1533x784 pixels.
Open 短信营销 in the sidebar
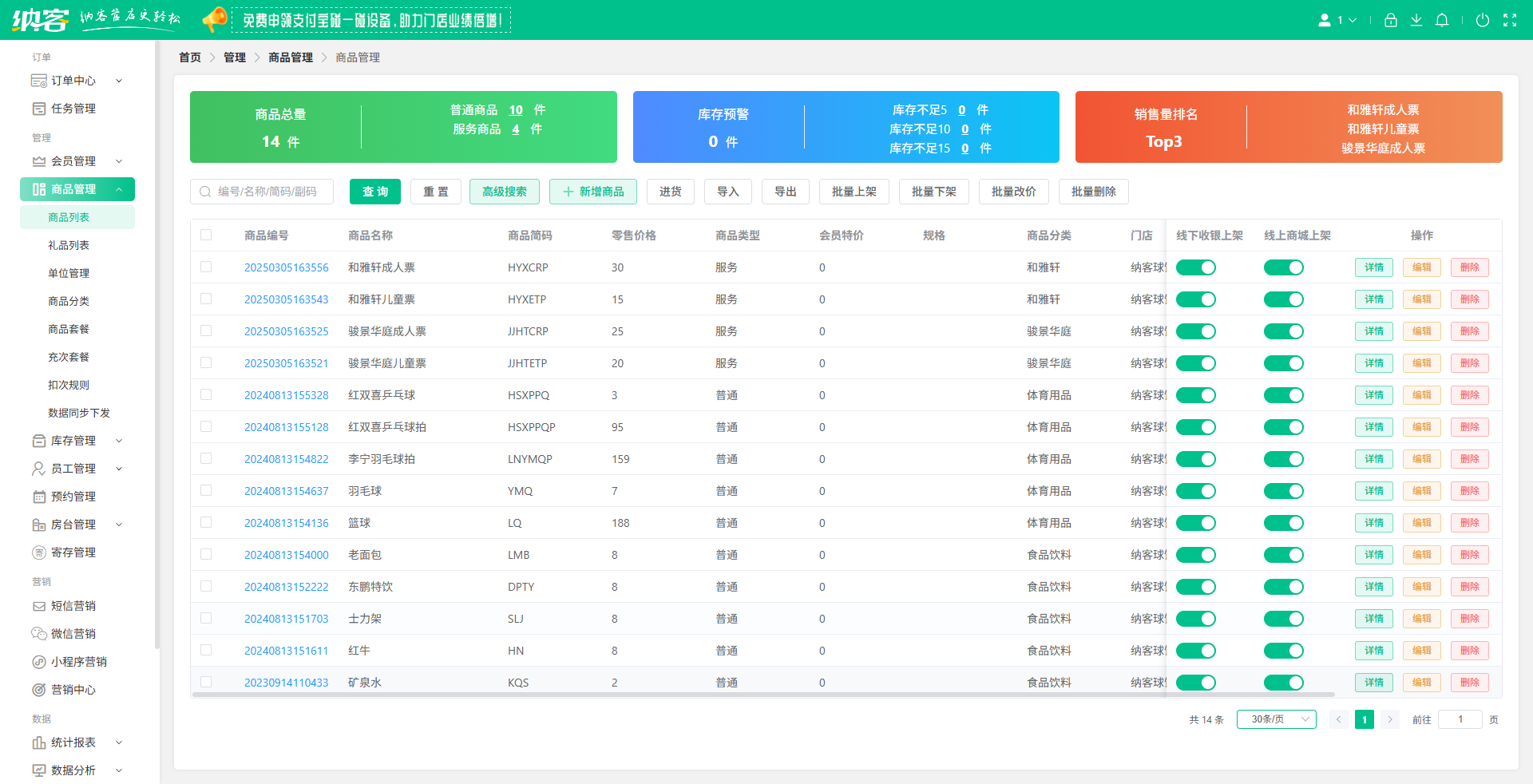(73, 606)
